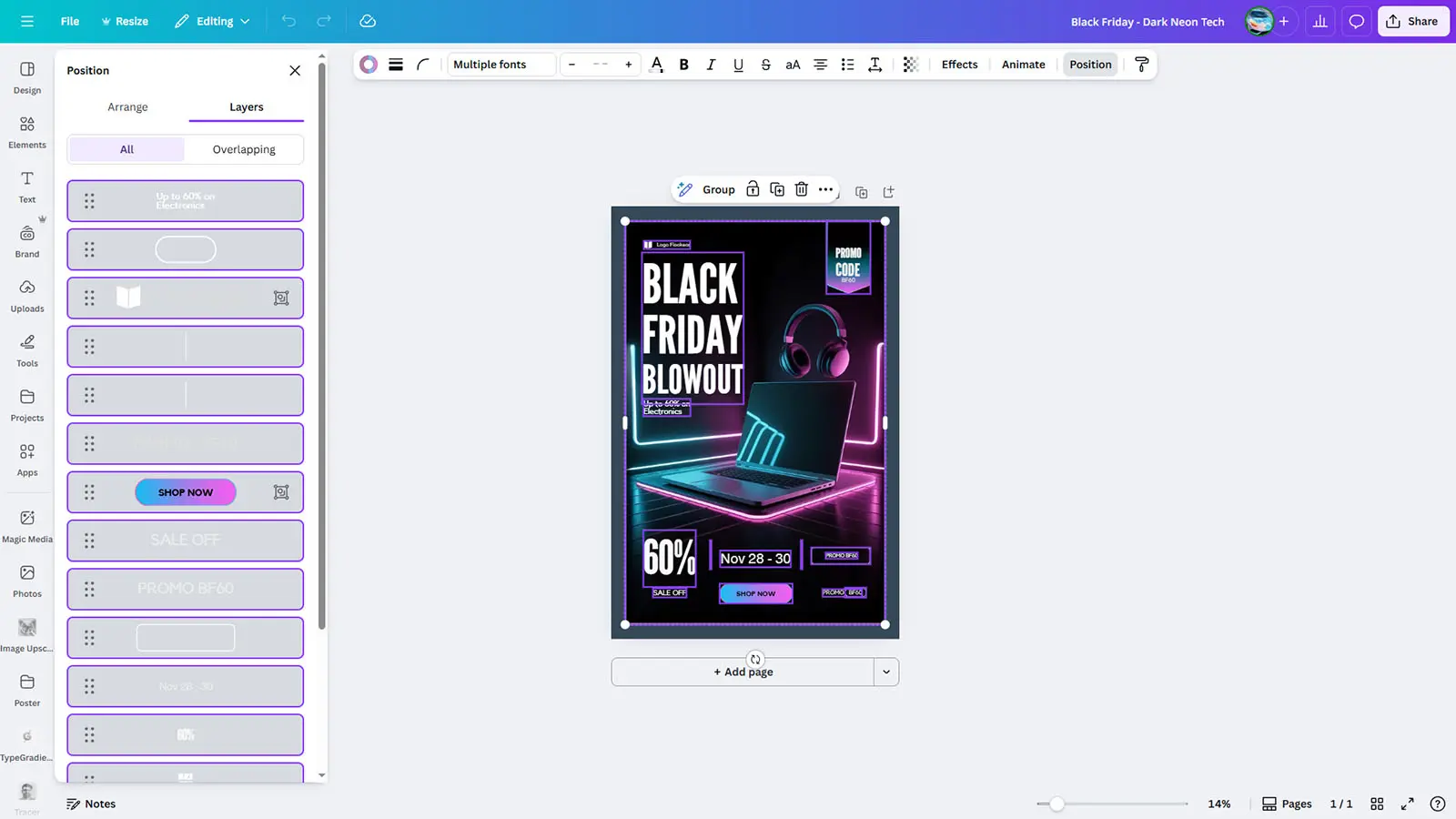Click the copy style paint roller icon
The height and width of the screenshot is (819, 1456).
coord(1141,65)
